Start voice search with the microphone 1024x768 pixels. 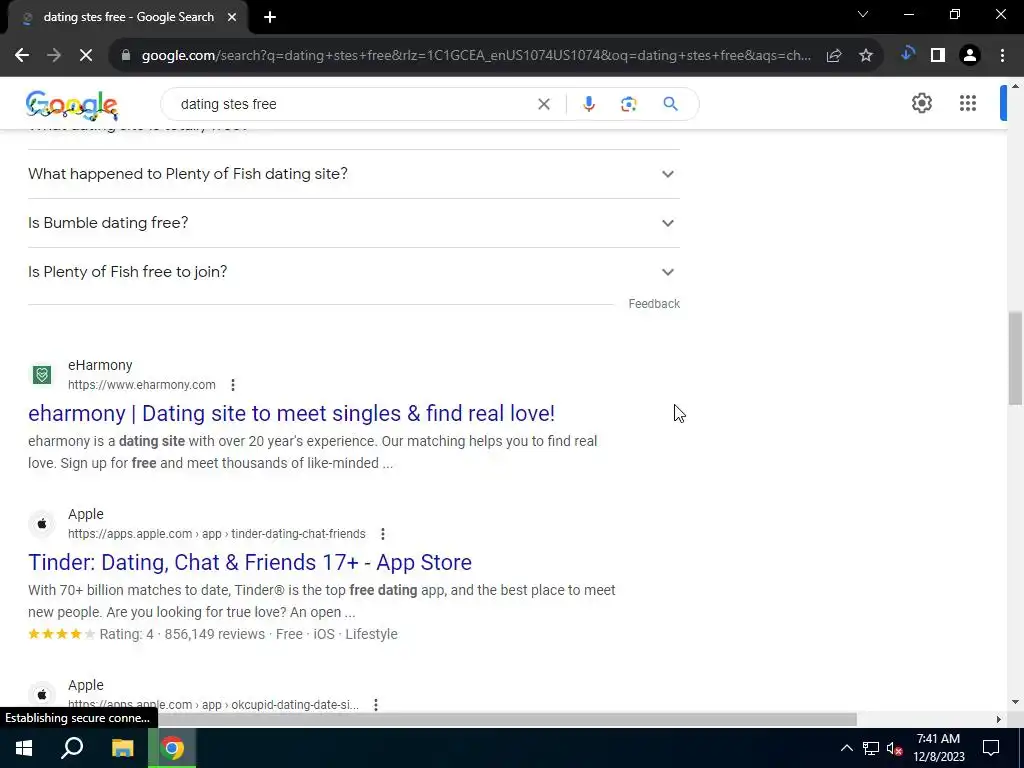click(x=588, y=104)
